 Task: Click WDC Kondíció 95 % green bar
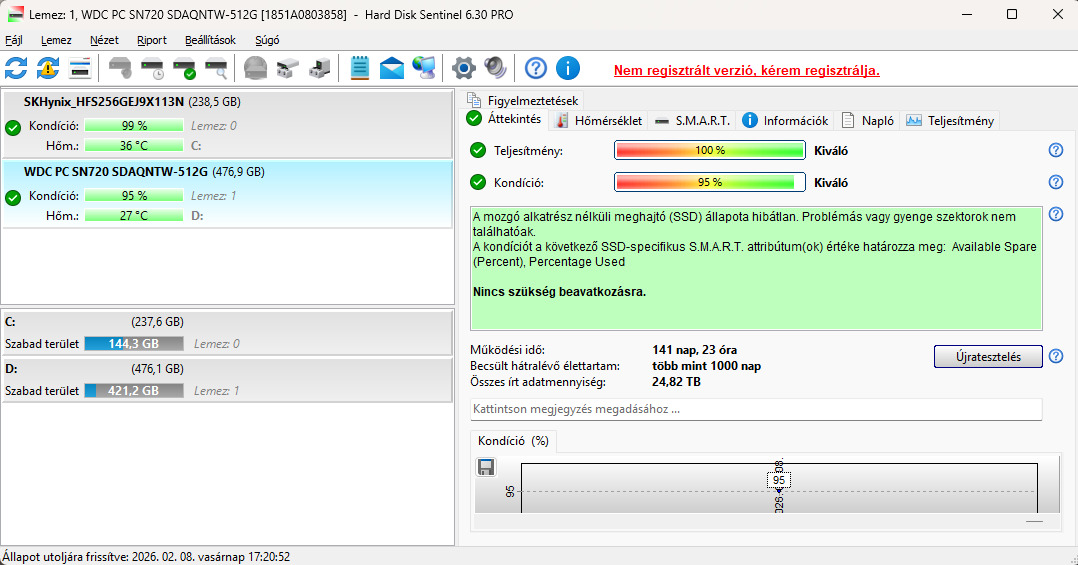(134, 196)
